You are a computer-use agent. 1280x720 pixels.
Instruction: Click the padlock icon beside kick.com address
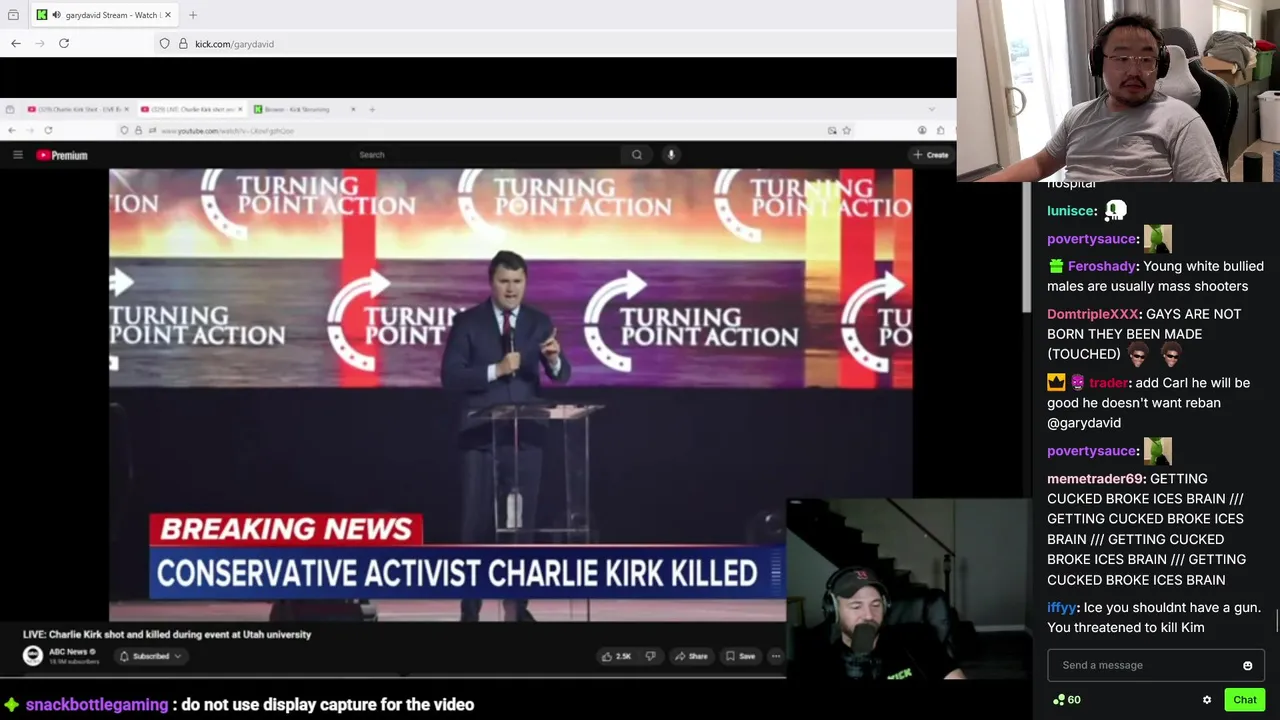pos(183,44)
